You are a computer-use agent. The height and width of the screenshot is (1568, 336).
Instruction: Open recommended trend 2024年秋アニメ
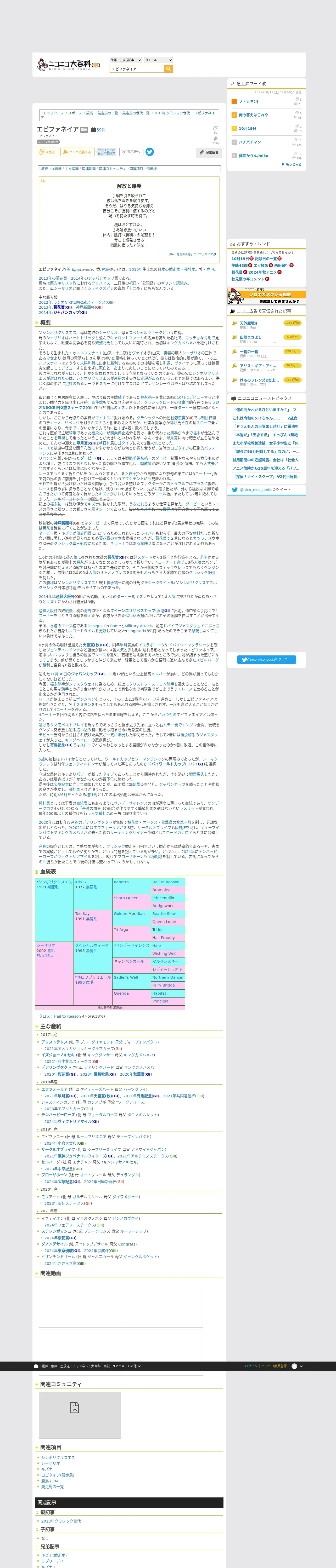(x=263, y=272)
